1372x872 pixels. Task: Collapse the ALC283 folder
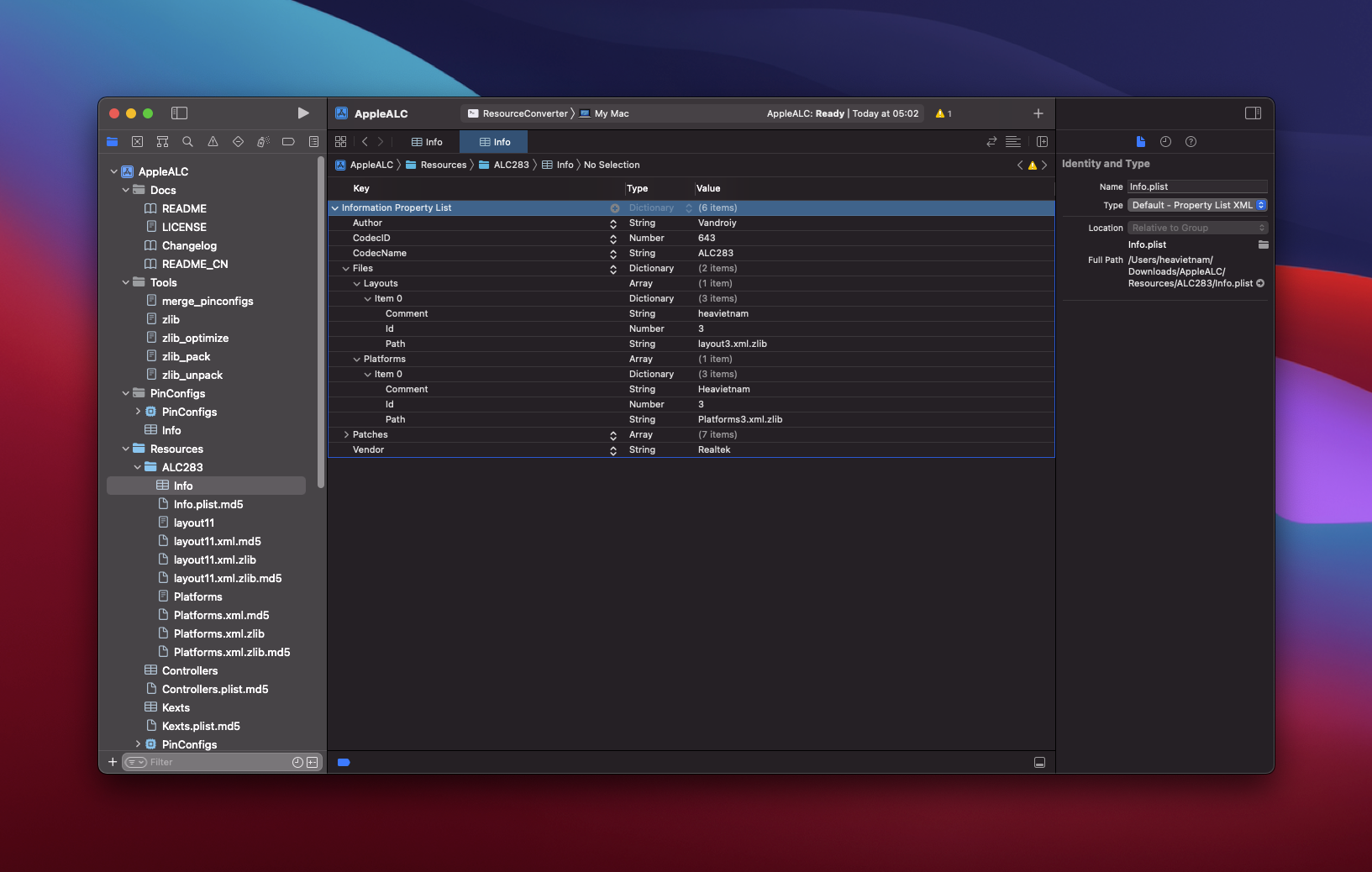click(138, 467)
